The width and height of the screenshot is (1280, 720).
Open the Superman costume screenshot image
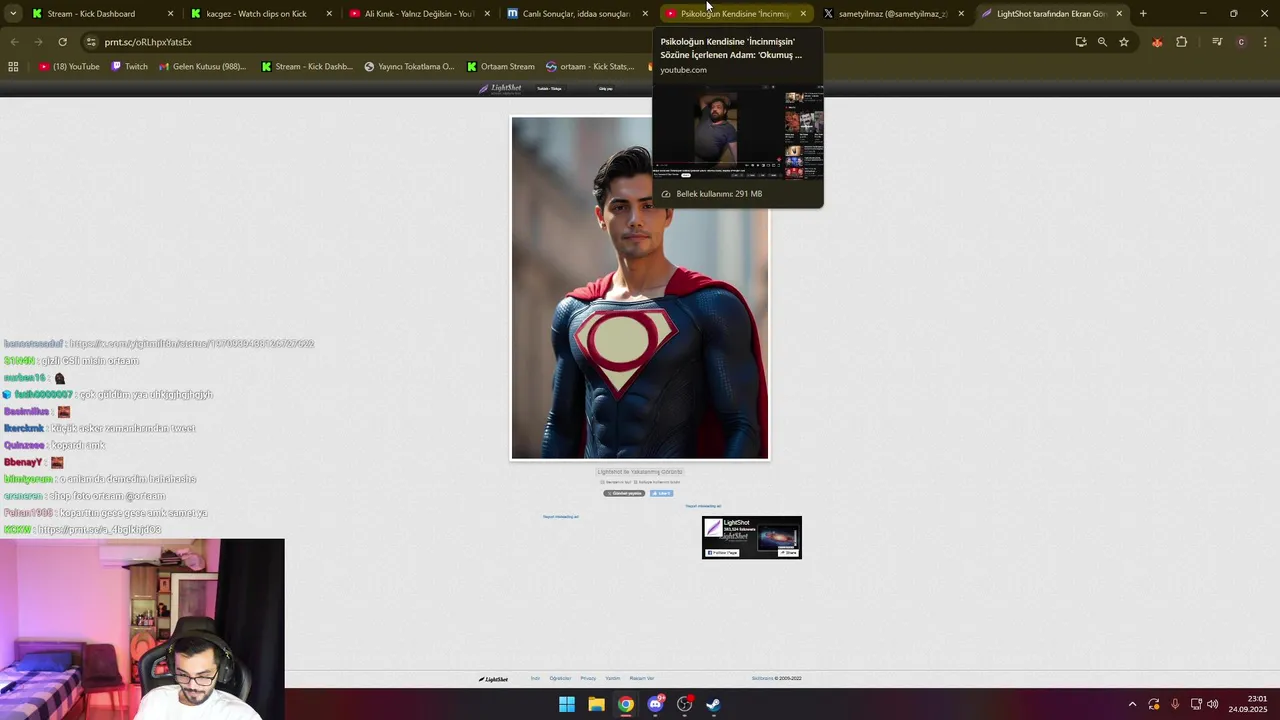coord(640,288)
